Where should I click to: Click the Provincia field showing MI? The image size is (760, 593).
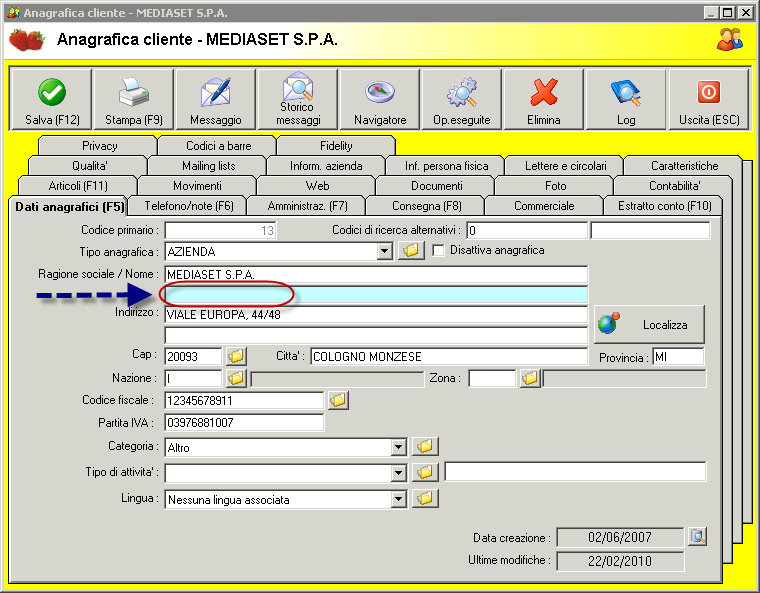pyautogui.click(x=678, y=357)
